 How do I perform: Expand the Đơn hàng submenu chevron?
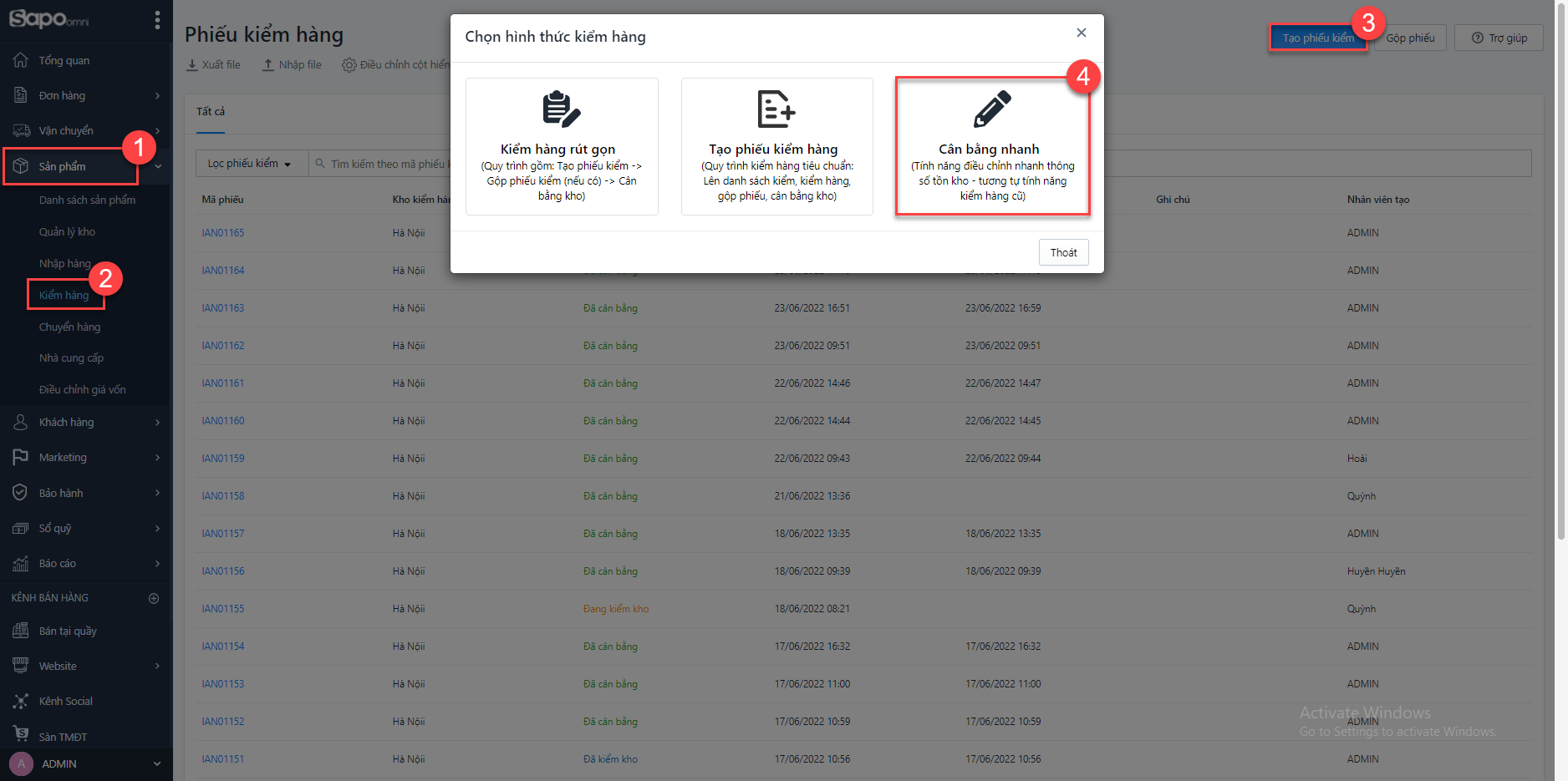point(157,96)
